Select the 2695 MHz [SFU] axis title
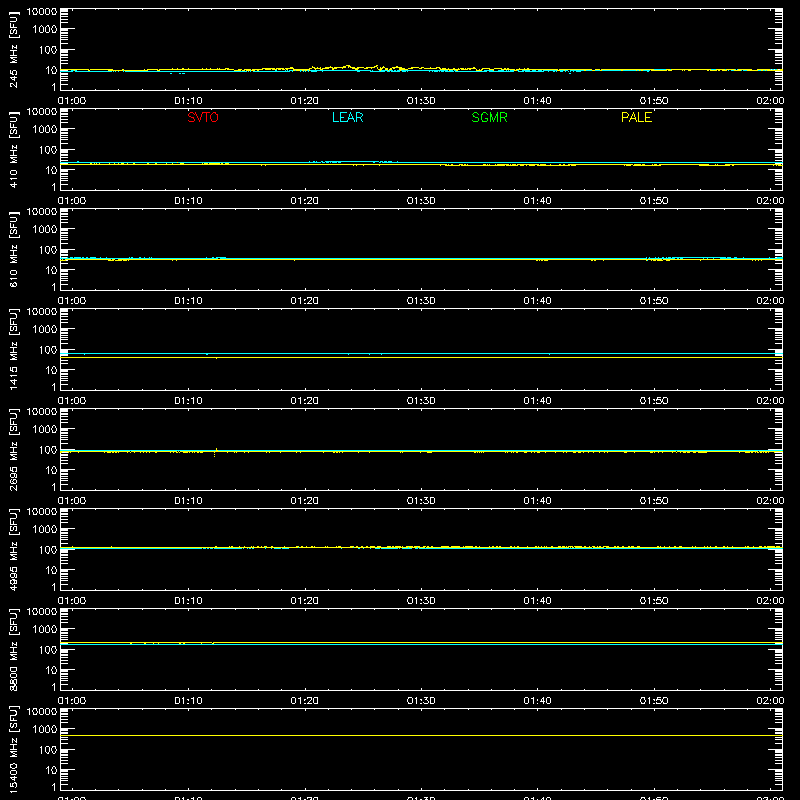The image size is (800, 800). tap(13, 449)
